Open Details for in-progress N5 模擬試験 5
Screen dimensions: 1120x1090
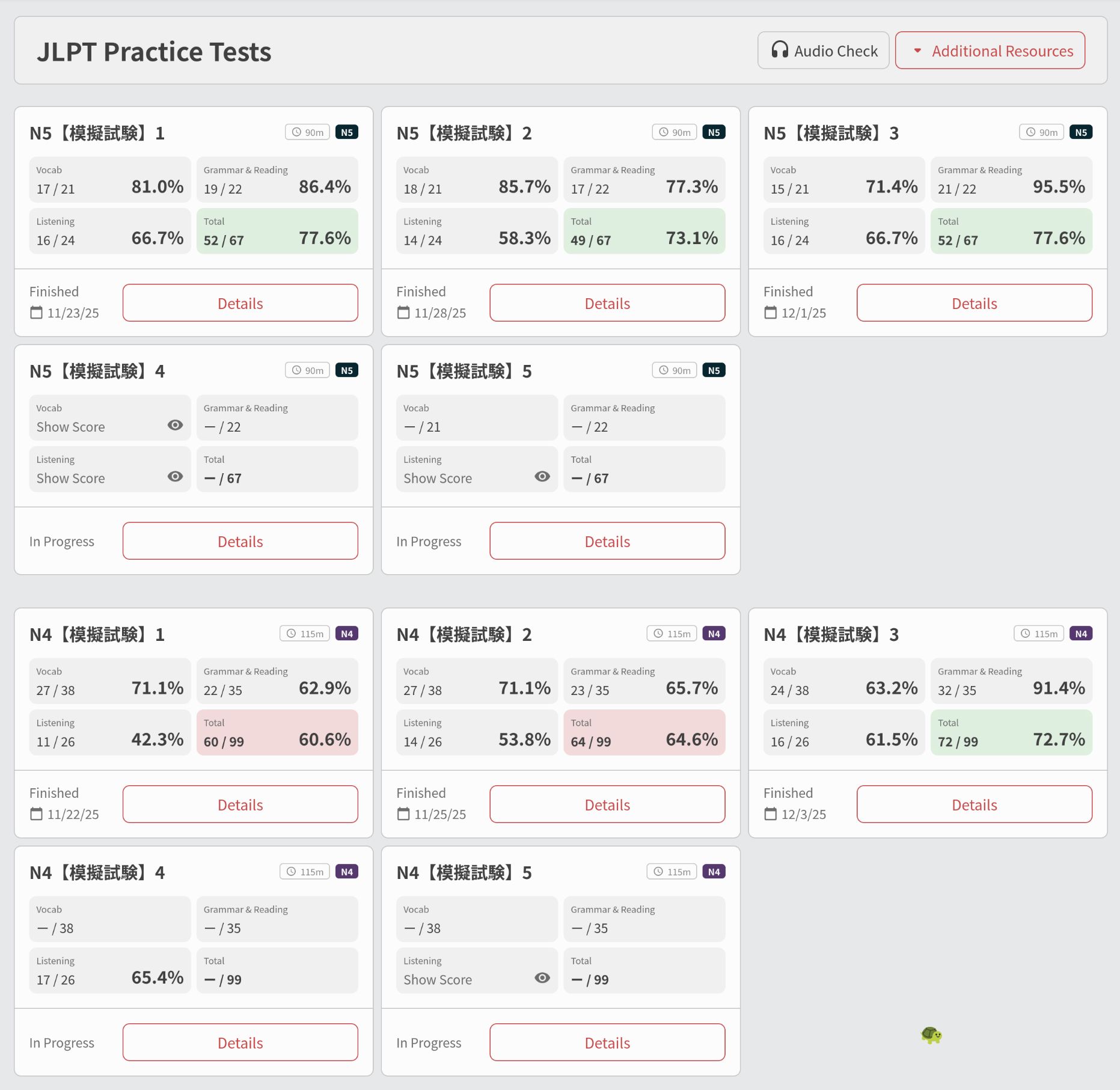tap(607, 540)
